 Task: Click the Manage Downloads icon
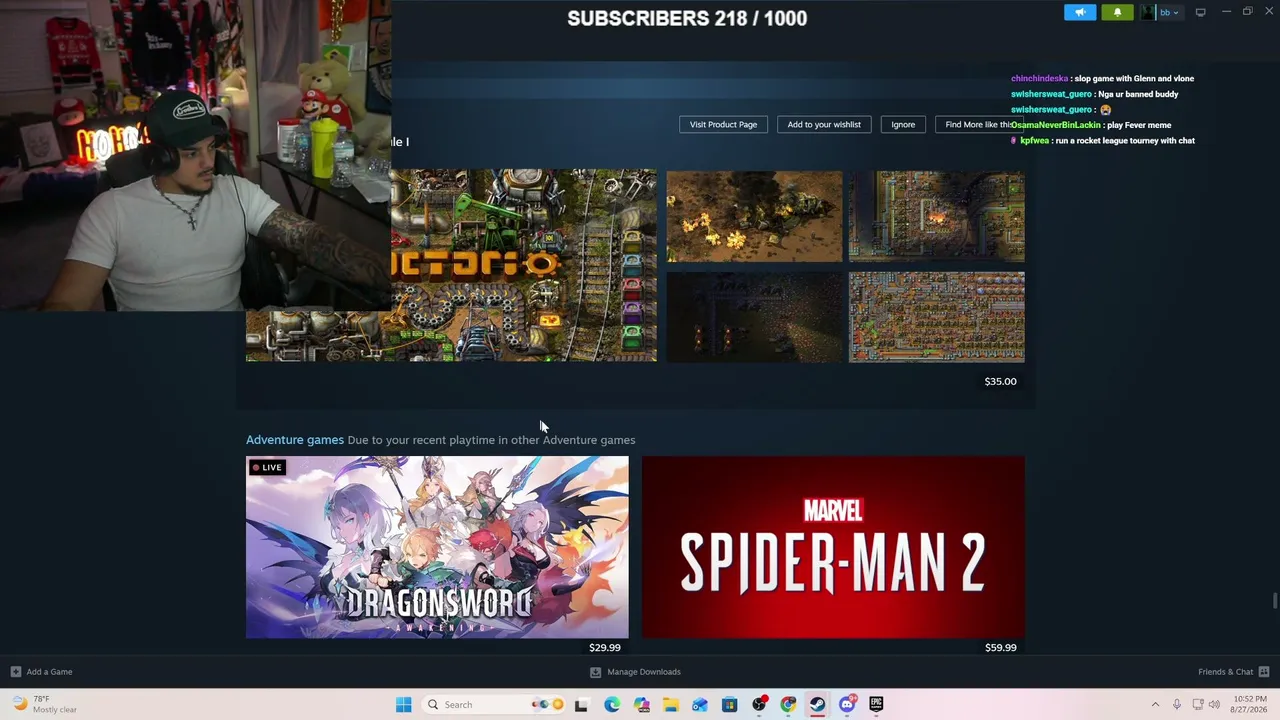pos(595,672)
